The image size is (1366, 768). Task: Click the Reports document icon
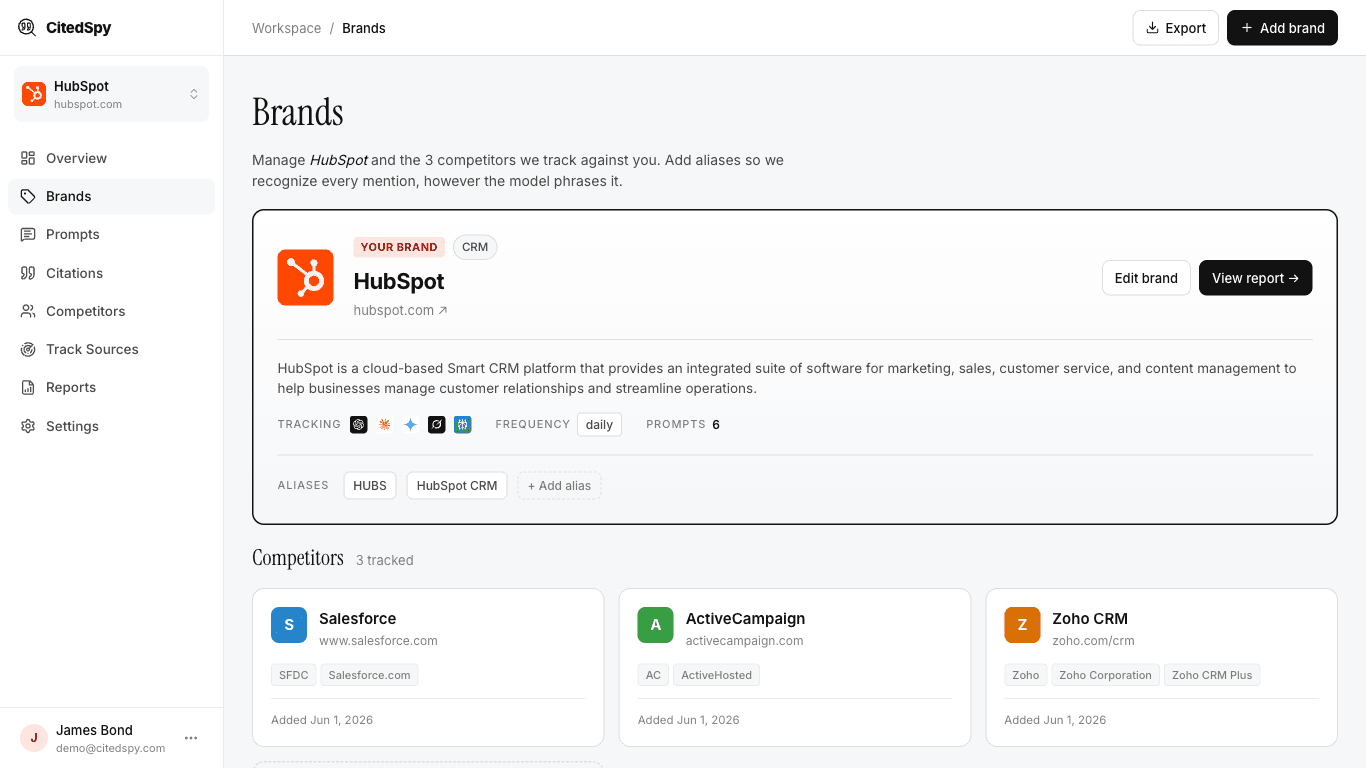tap(28, 387)
